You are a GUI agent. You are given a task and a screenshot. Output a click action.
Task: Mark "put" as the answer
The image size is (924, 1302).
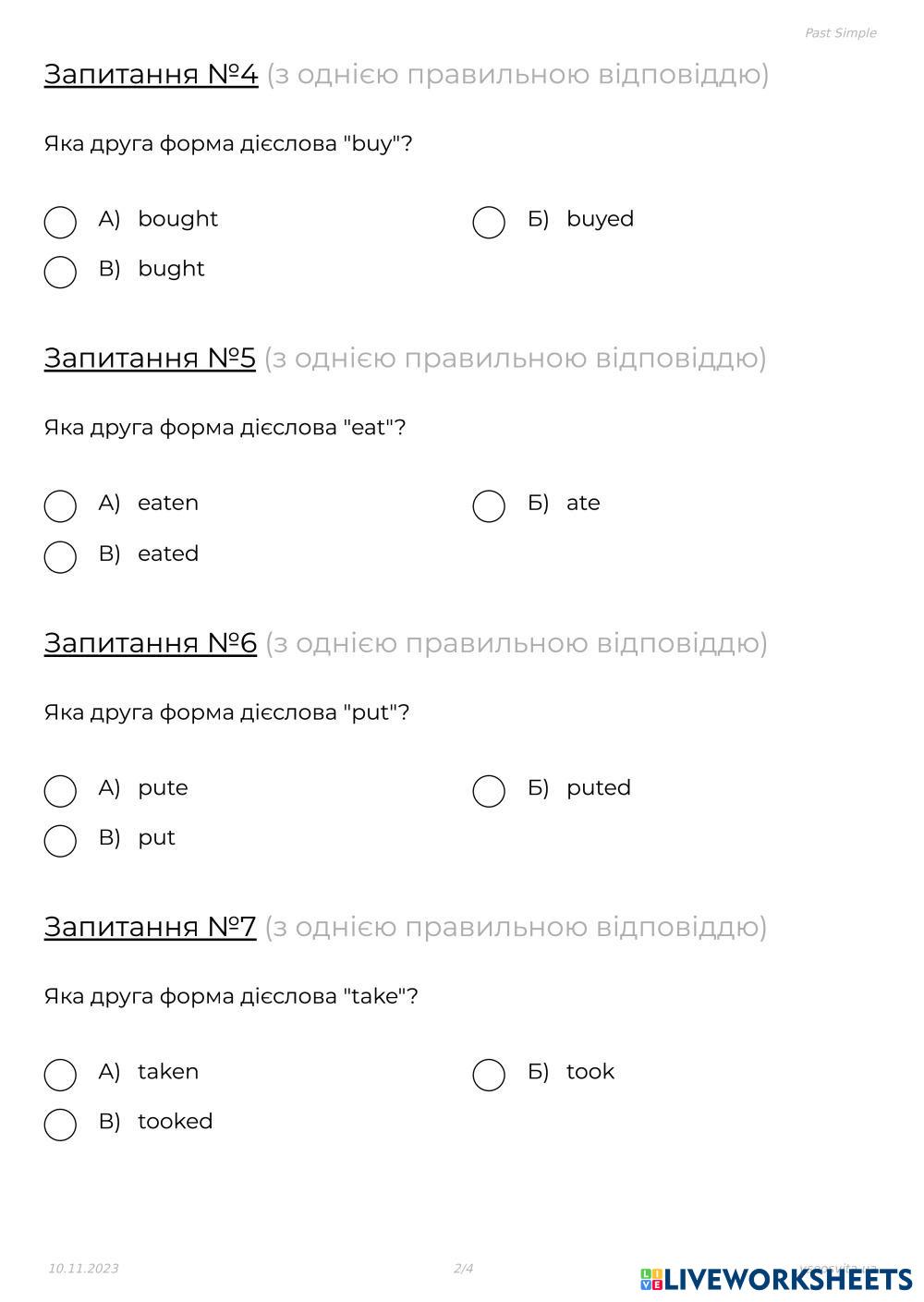(60, 840)
